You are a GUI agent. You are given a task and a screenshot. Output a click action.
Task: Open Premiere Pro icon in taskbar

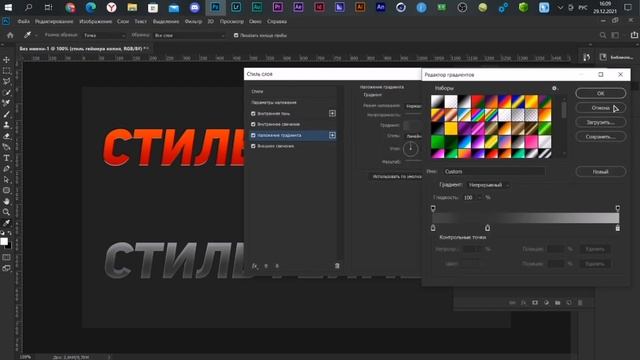(x=278, y=7)
